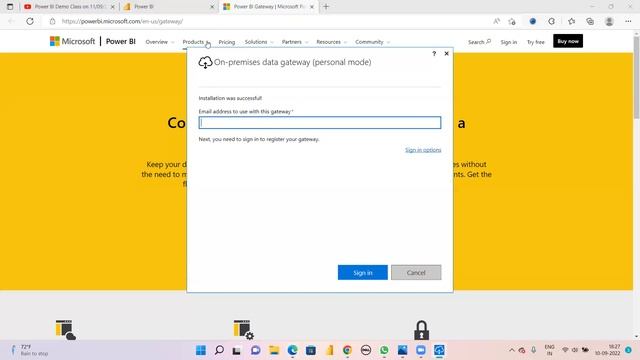Open Power BI Desktop from the taskbar
The image size is (640, 360).
[330, 350]
